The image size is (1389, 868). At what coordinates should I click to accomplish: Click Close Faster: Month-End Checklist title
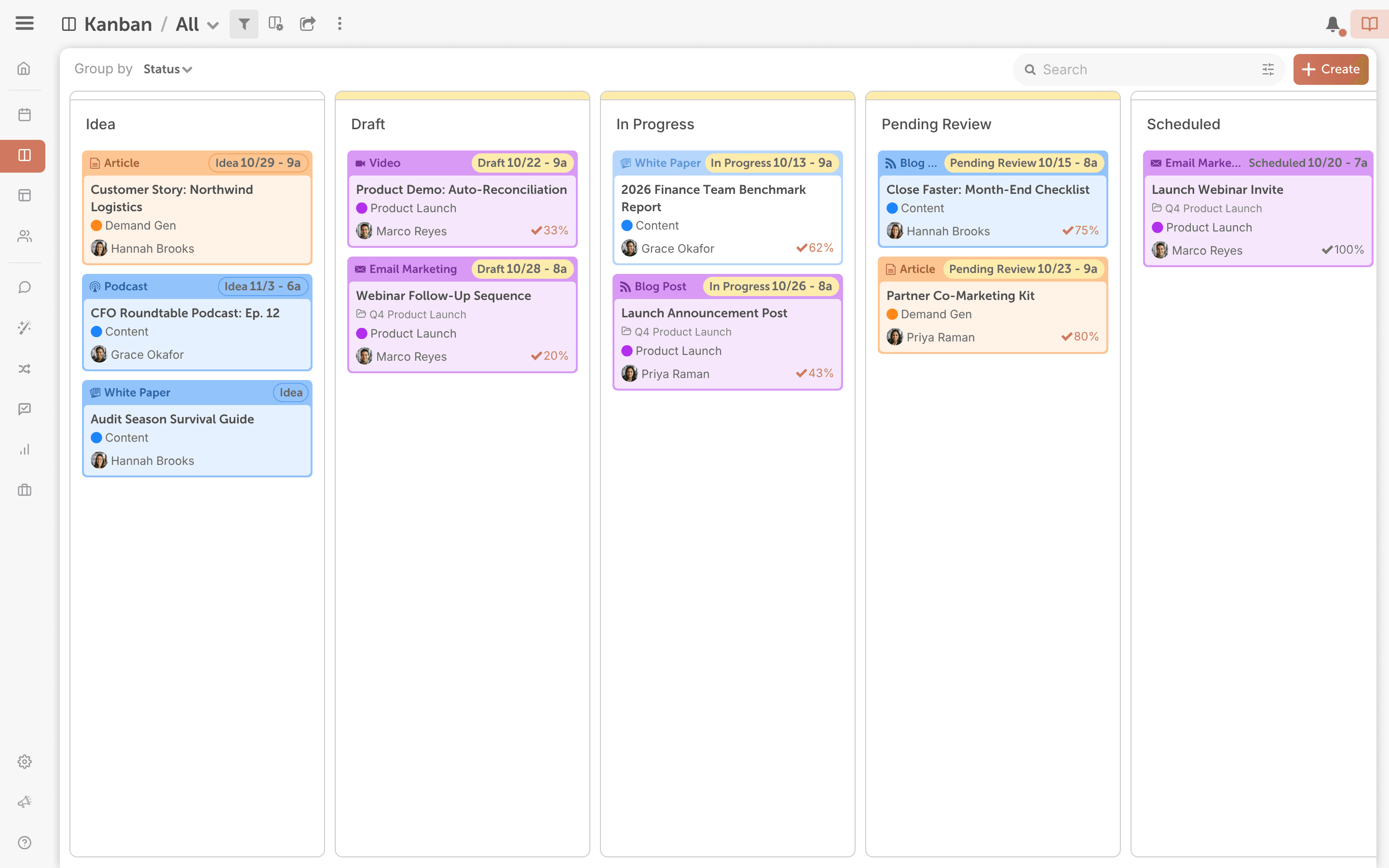click(988, 190)
